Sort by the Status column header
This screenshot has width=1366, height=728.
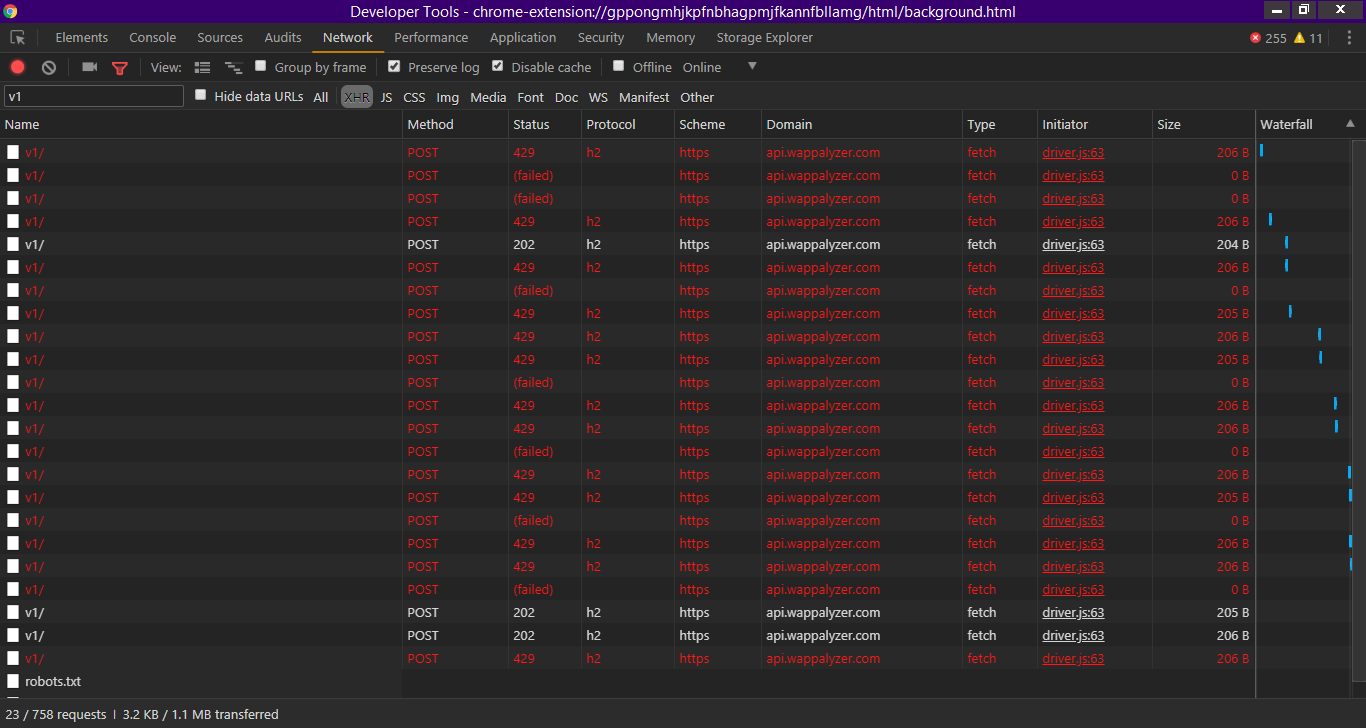[545, 124]
